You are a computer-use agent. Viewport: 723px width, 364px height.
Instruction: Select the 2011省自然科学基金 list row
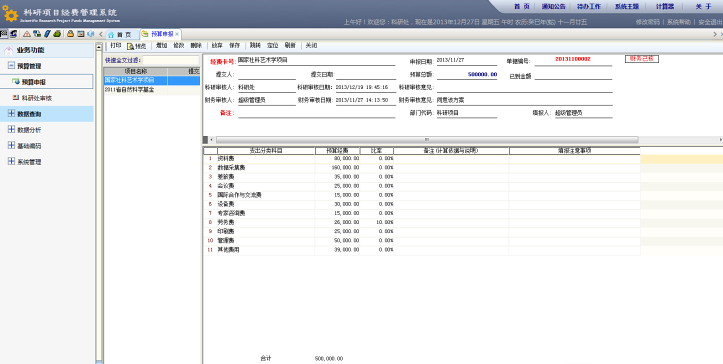point(152,90)
